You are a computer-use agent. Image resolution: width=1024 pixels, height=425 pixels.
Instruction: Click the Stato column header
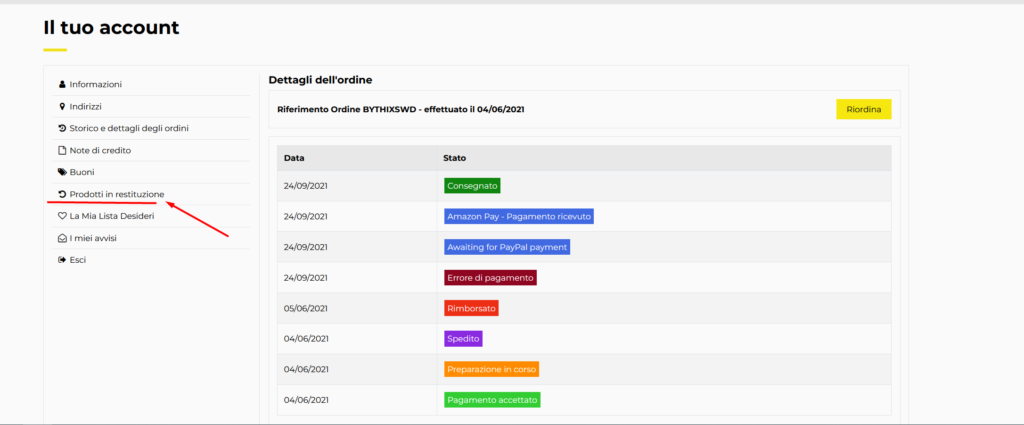454,158
